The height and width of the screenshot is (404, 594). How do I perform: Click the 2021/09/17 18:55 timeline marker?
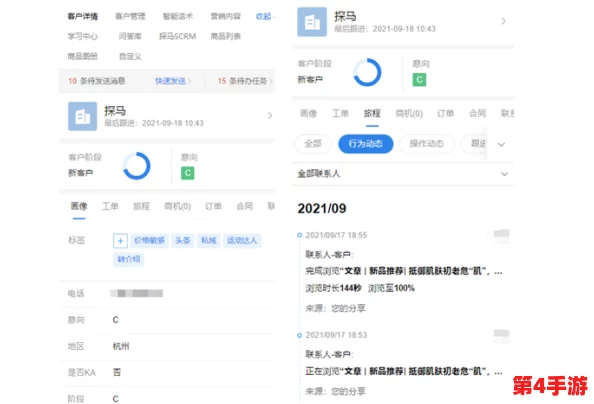tap(299, 235)
